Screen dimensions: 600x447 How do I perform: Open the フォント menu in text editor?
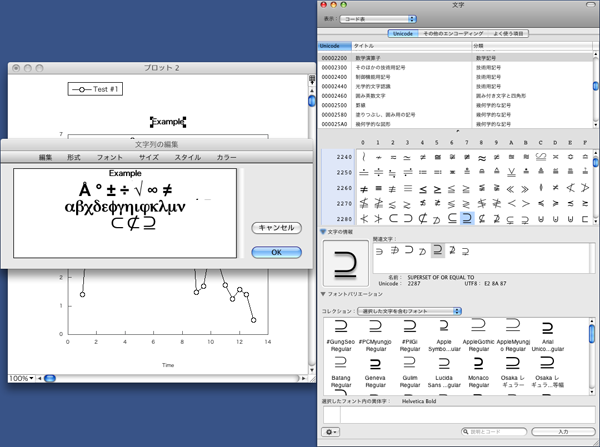[x=110, y=157]
